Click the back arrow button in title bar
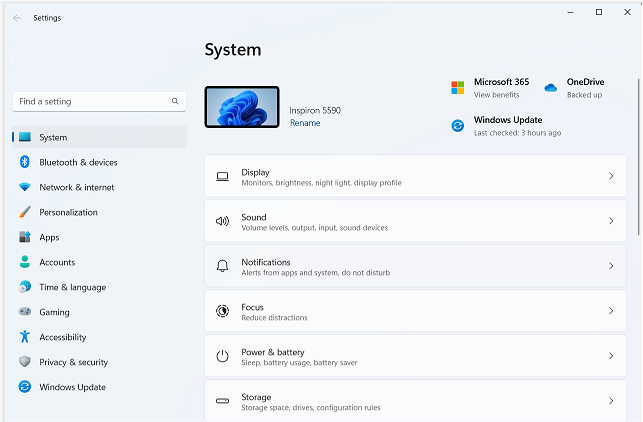643x422 pixels. coord(17,18)
